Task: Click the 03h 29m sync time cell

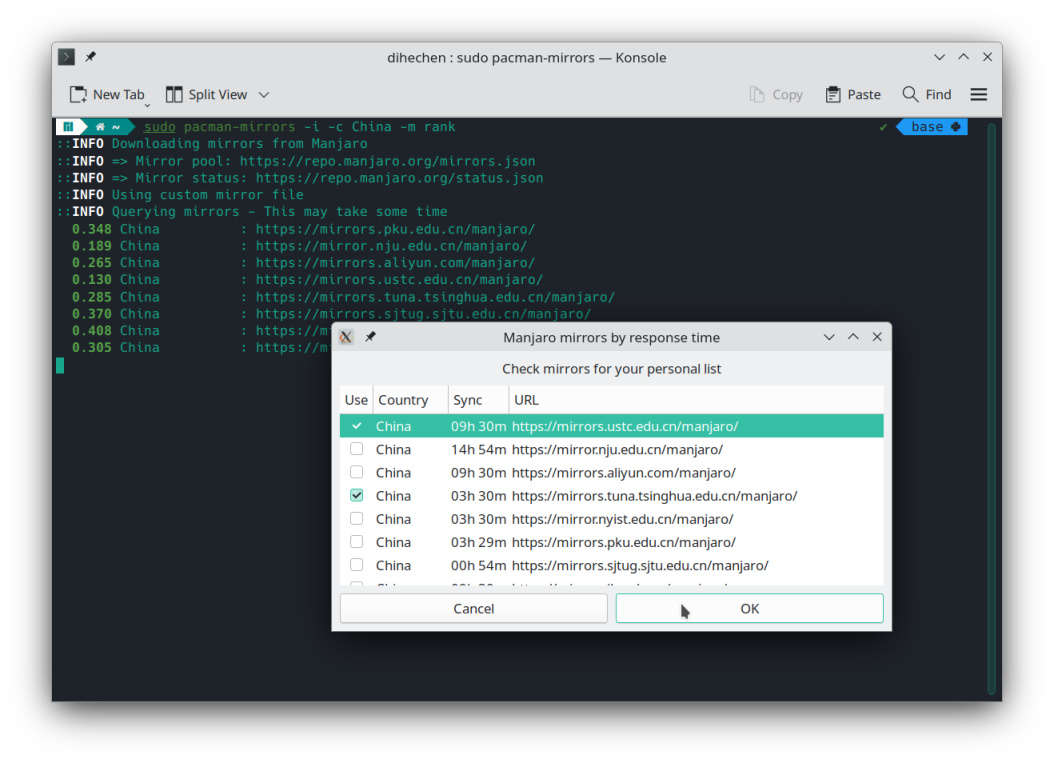Action: tap(478, 542)
